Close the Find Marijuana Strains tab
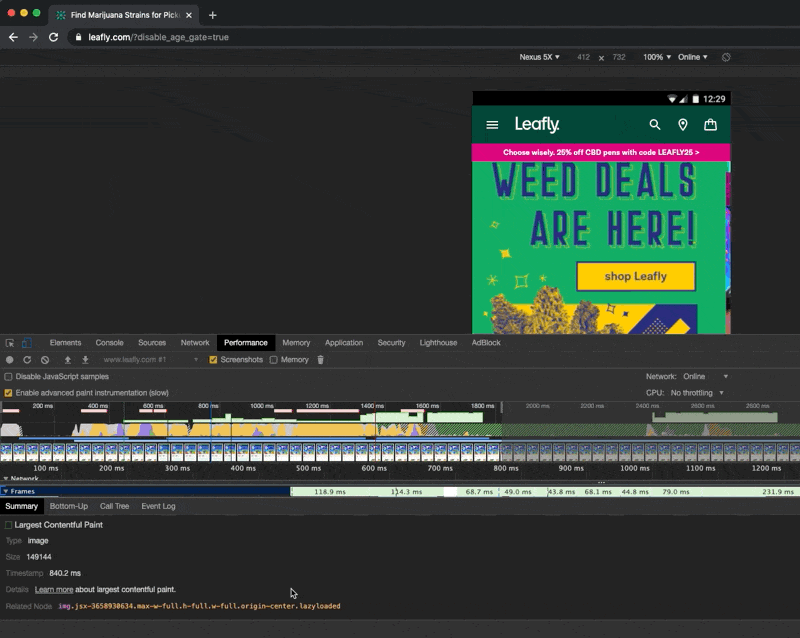The height and width of the screenshot is (638, 800). pos(189,15)
